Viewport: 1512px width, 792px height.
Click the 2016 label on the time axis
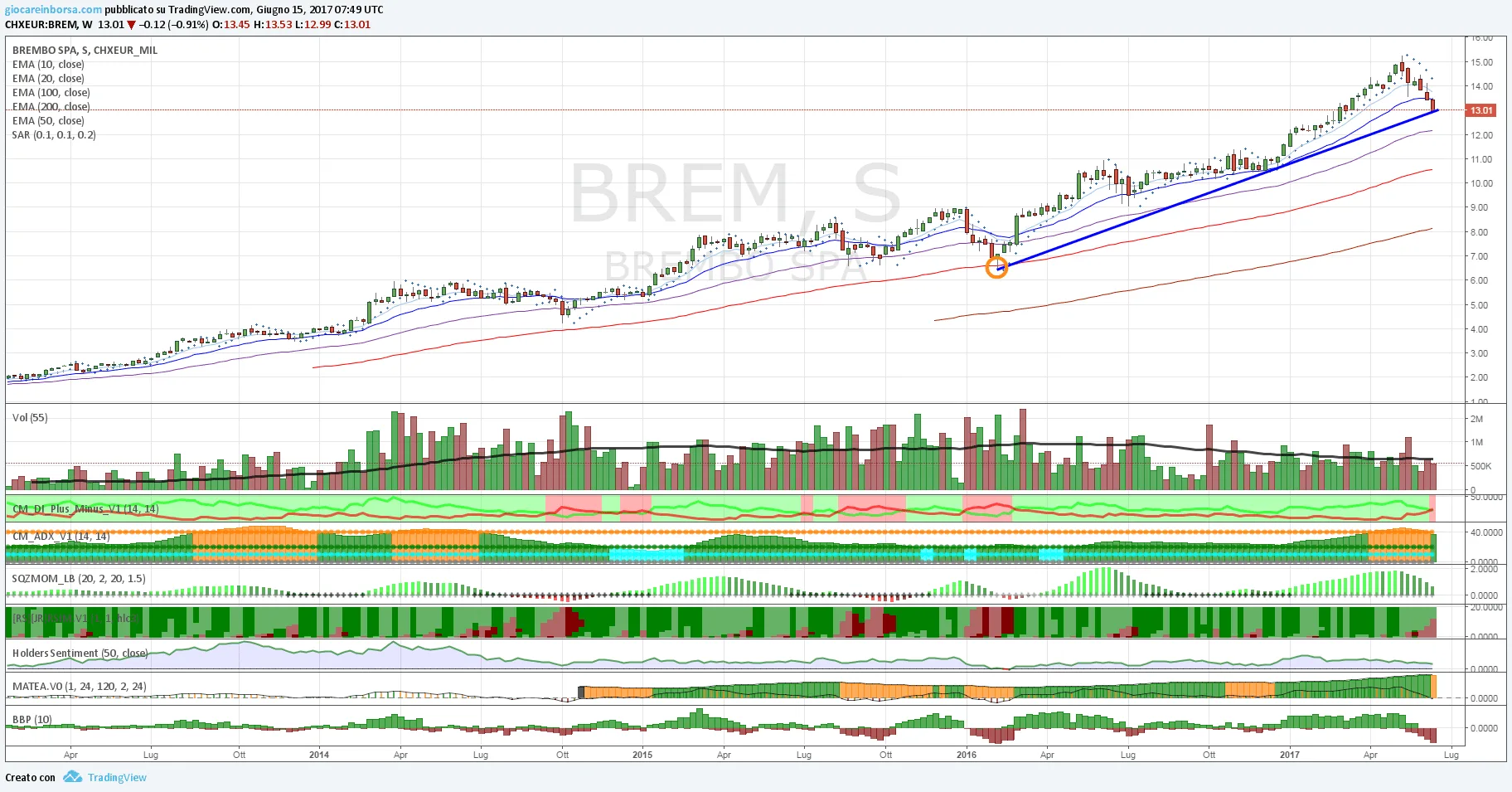tap(967, 755)
